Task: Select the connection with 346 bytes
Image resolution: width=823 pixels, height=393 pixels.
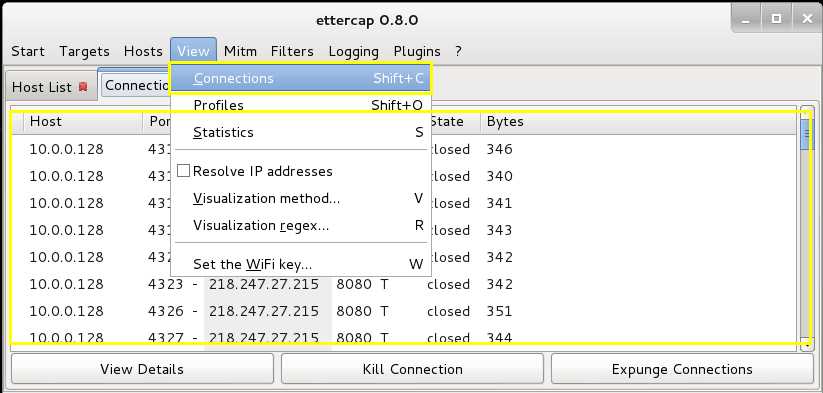Action: point(404,149)
